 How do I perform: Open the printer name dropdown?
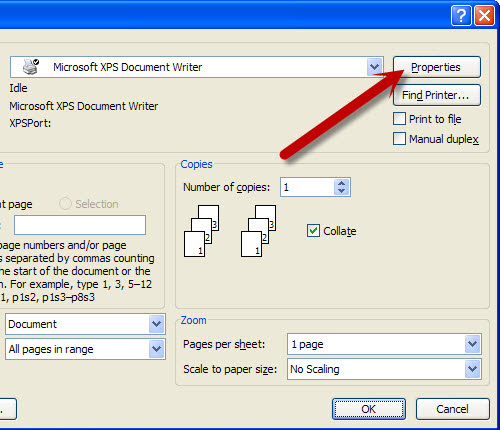click(x=374, y=67)
